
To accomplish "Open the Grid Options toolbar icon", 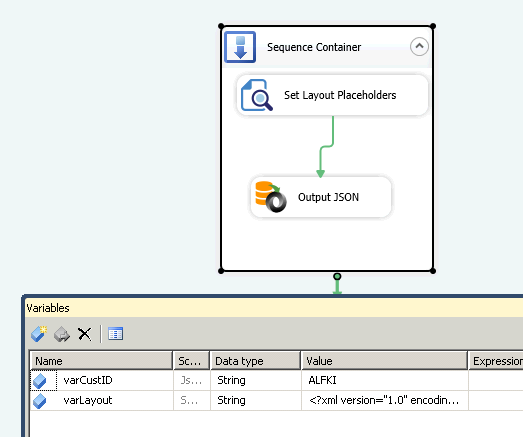I will point(115,334).
